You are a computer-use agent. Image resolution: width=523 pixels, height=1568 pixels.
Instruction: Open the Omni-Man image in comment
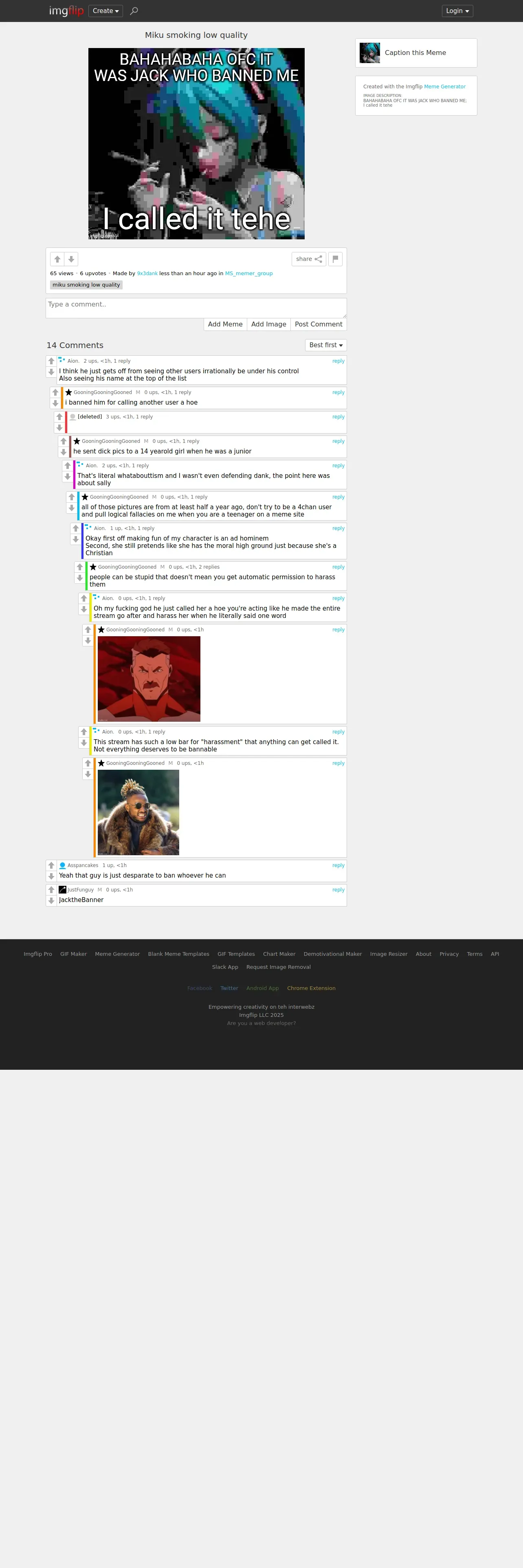[149, 679]
